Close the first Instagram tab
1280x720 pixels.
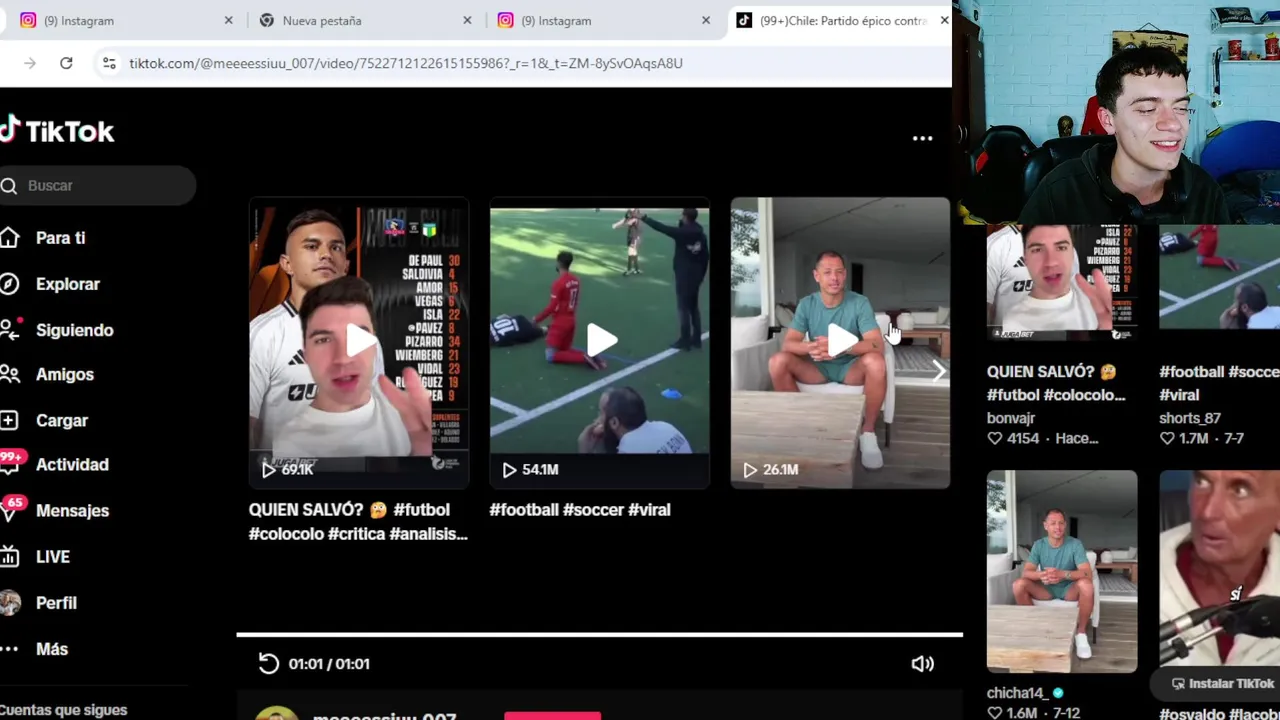point(228,20)
